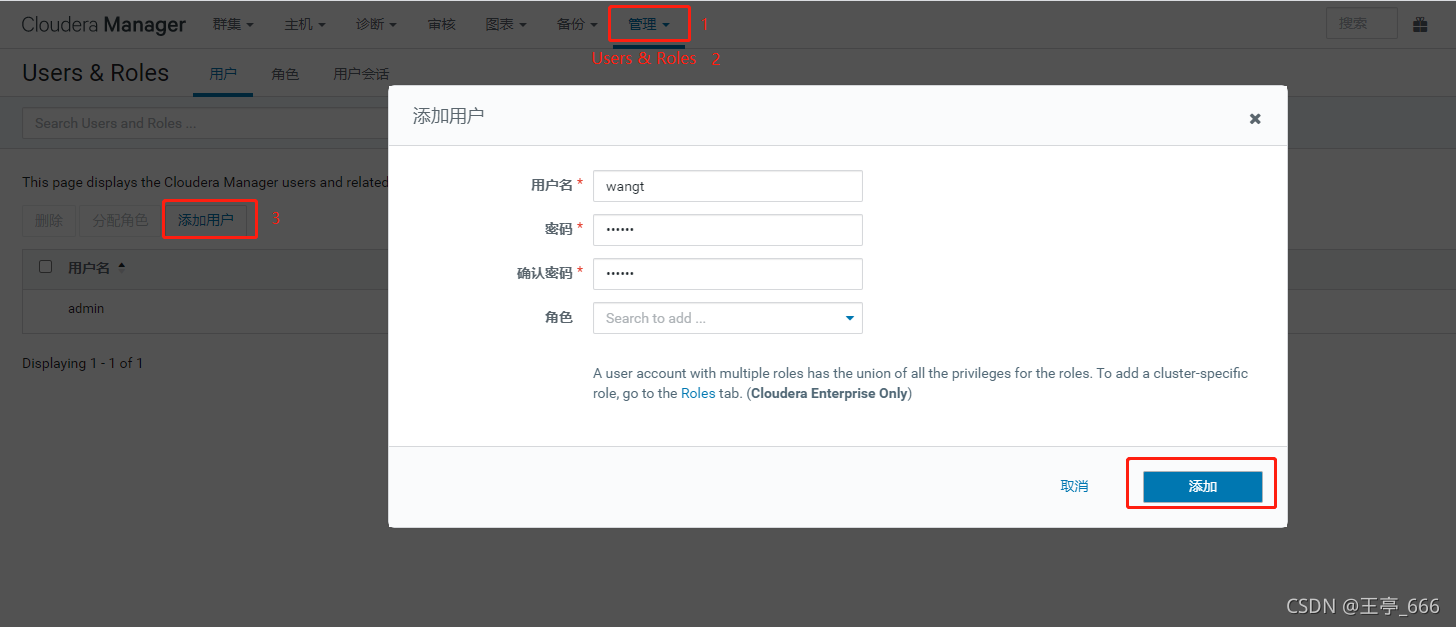The image size is (1456, 627).
Task: Open the 图表 dropdown menu
Action: click(x=506, y=24)
